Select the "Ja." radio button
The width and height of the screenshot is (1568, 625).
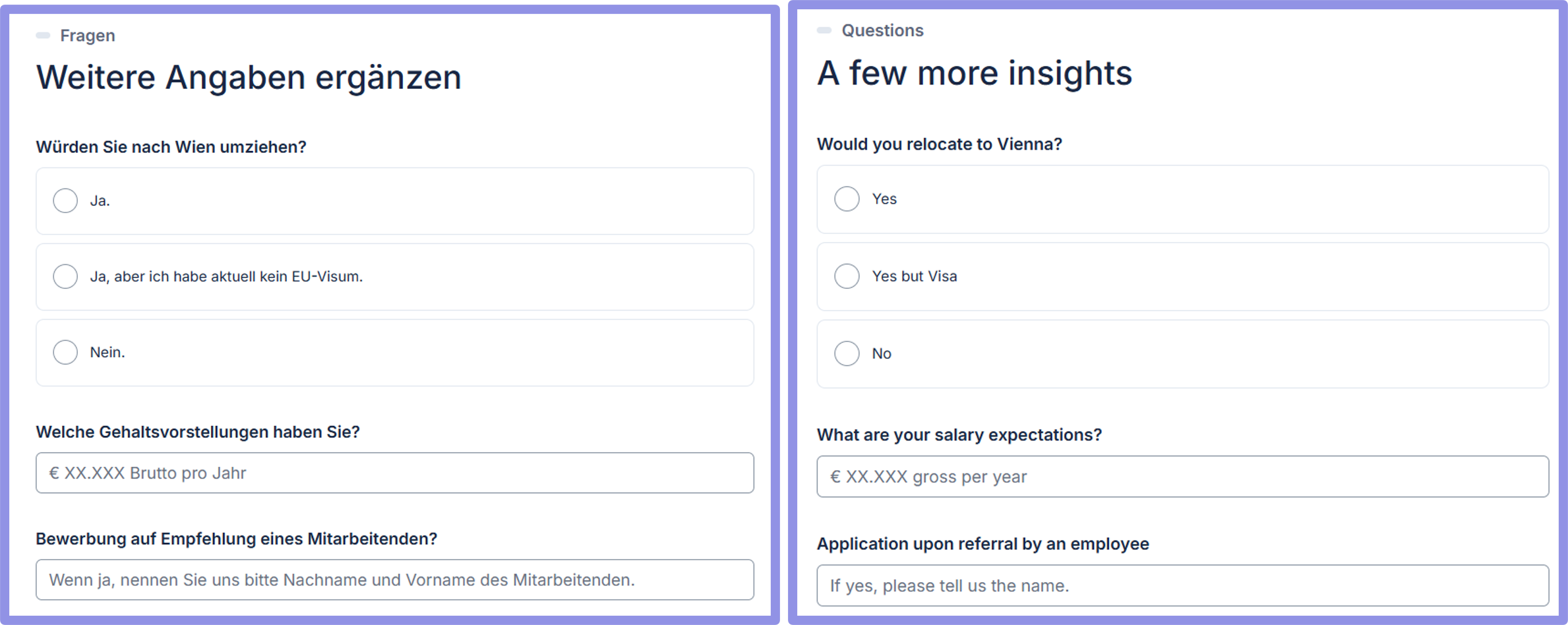pyautogui.click(x=65, y=200)
